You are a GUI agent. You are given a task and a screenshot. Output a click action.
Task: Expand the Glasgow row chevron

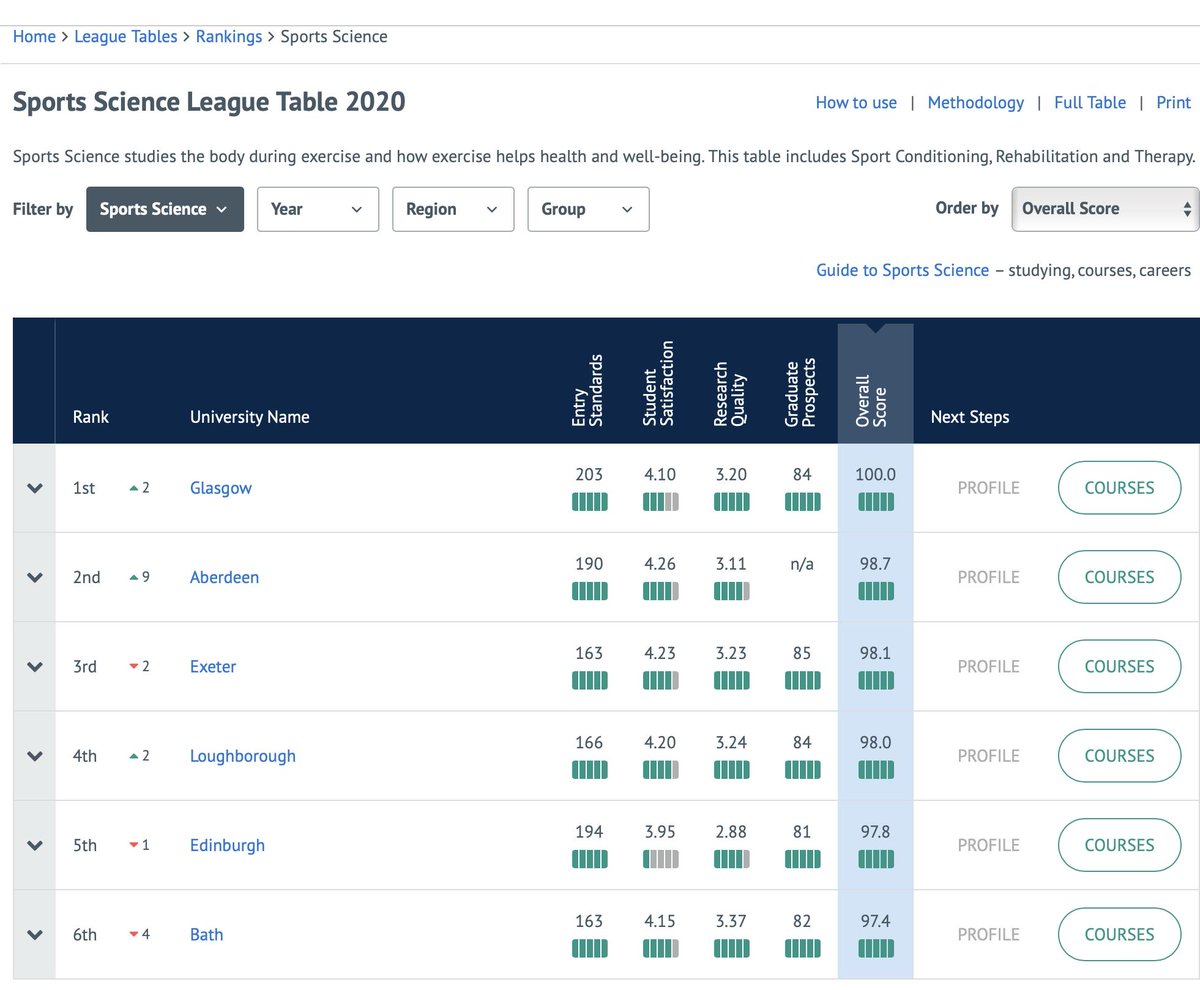pyautogui.click(x=34, y=489)
